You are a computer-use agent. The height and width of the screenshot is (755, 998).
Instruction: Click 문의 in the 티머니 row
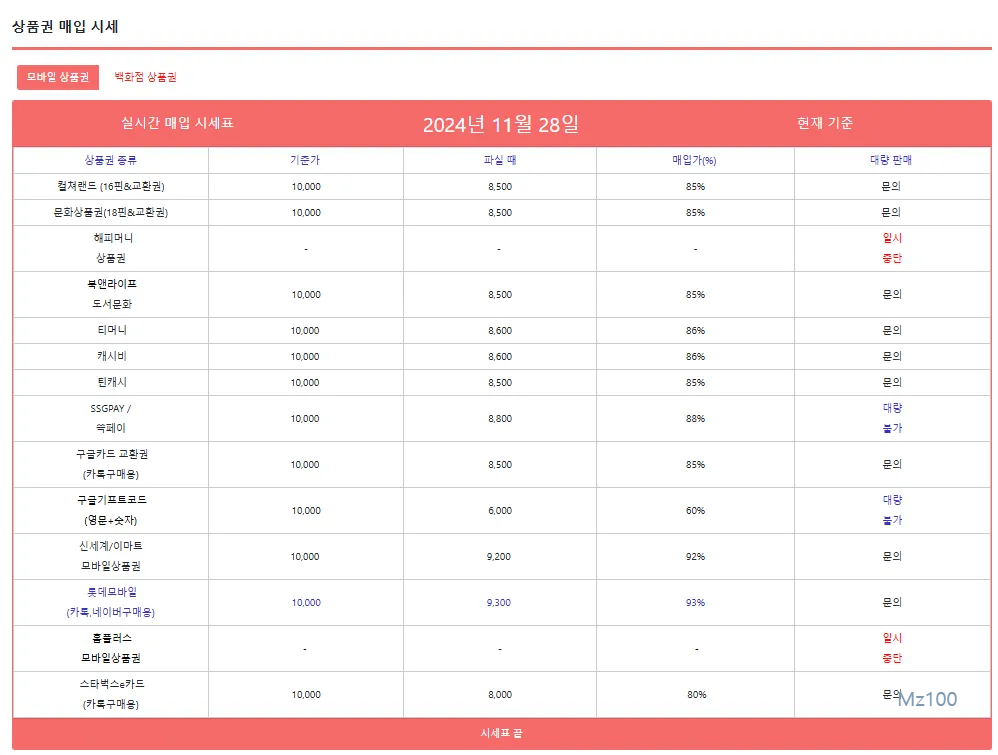(x=891, y=331)
